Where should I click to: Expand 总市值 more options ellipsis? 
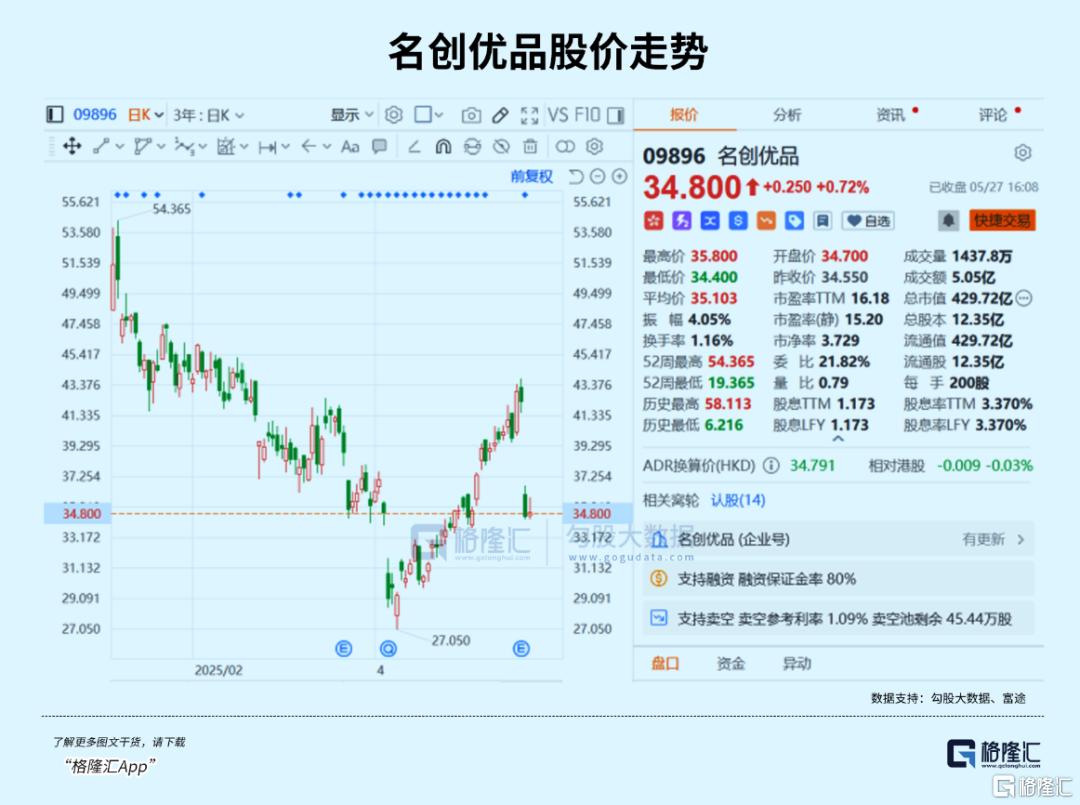(x=1024, y=298)
